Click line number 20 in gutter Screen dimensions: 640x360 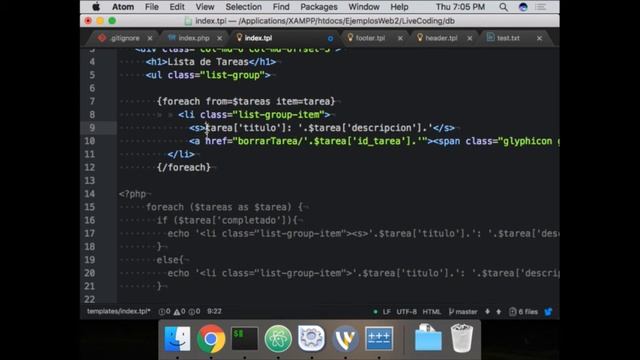89,273
